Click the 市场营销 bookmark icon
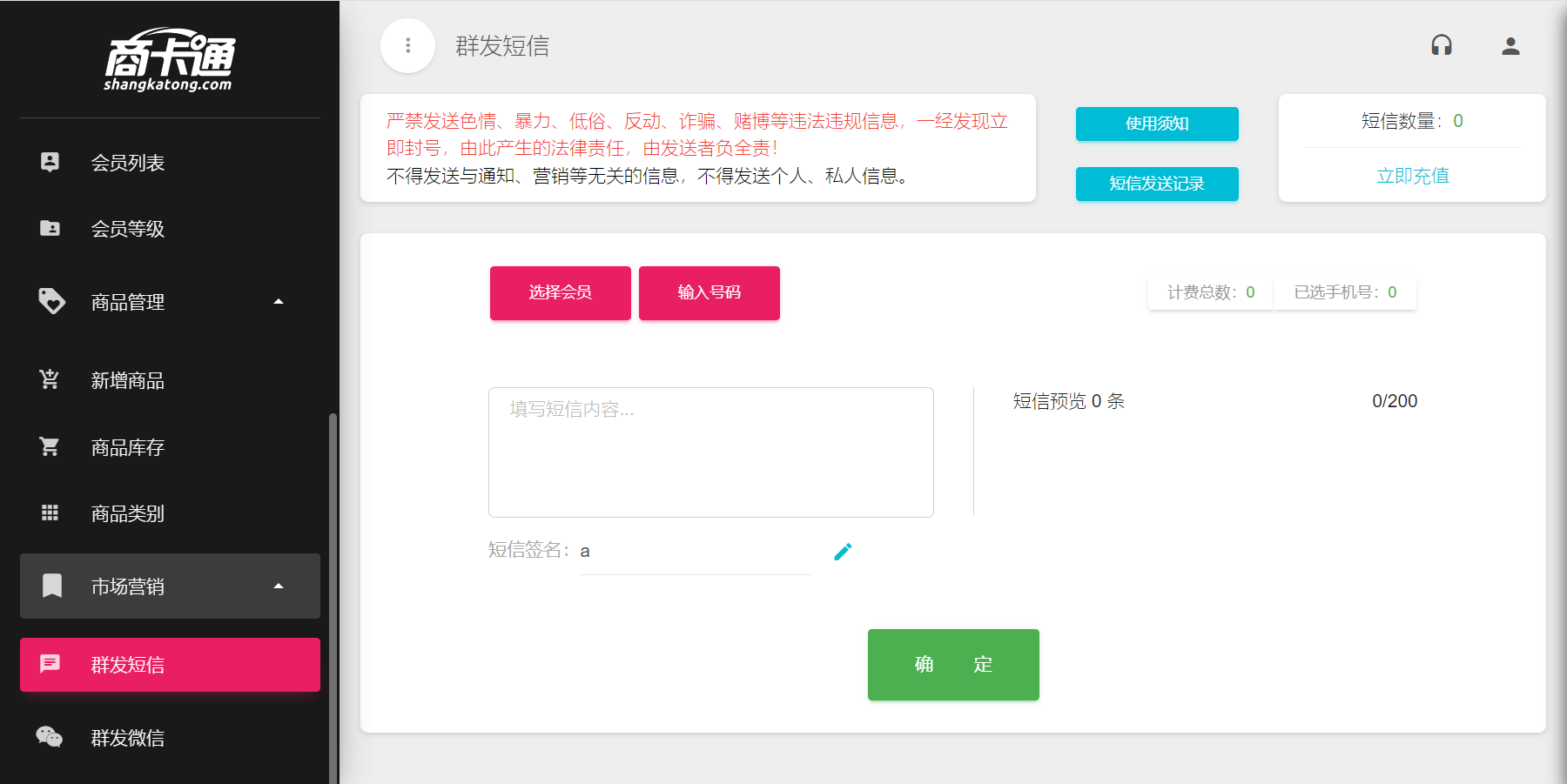 pos(52,586)
